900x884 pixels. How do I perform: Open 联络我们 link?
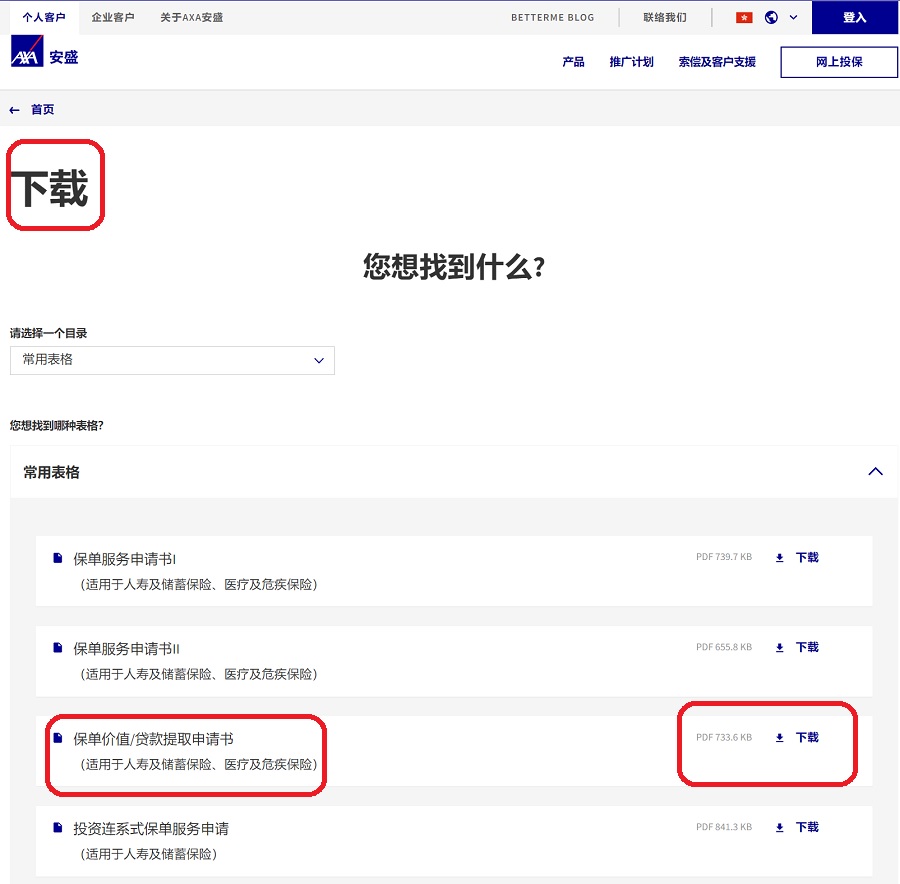[x=665, y=18]
